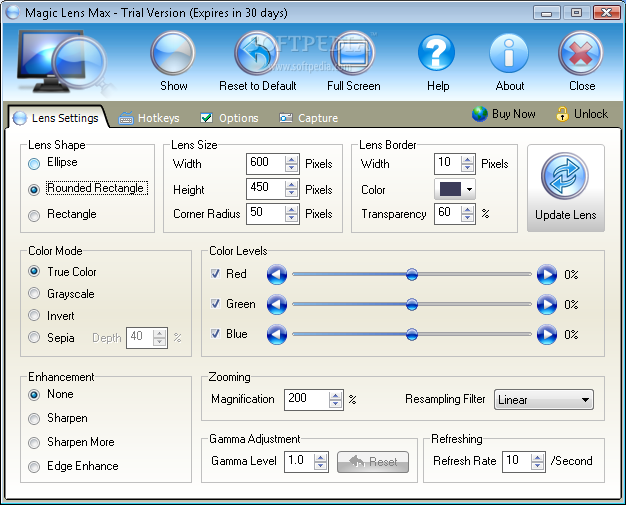Screen dimensions: 626x505
Task: Select the Rounded Rectangle lens shape
Action: click(x=34, y=190)
